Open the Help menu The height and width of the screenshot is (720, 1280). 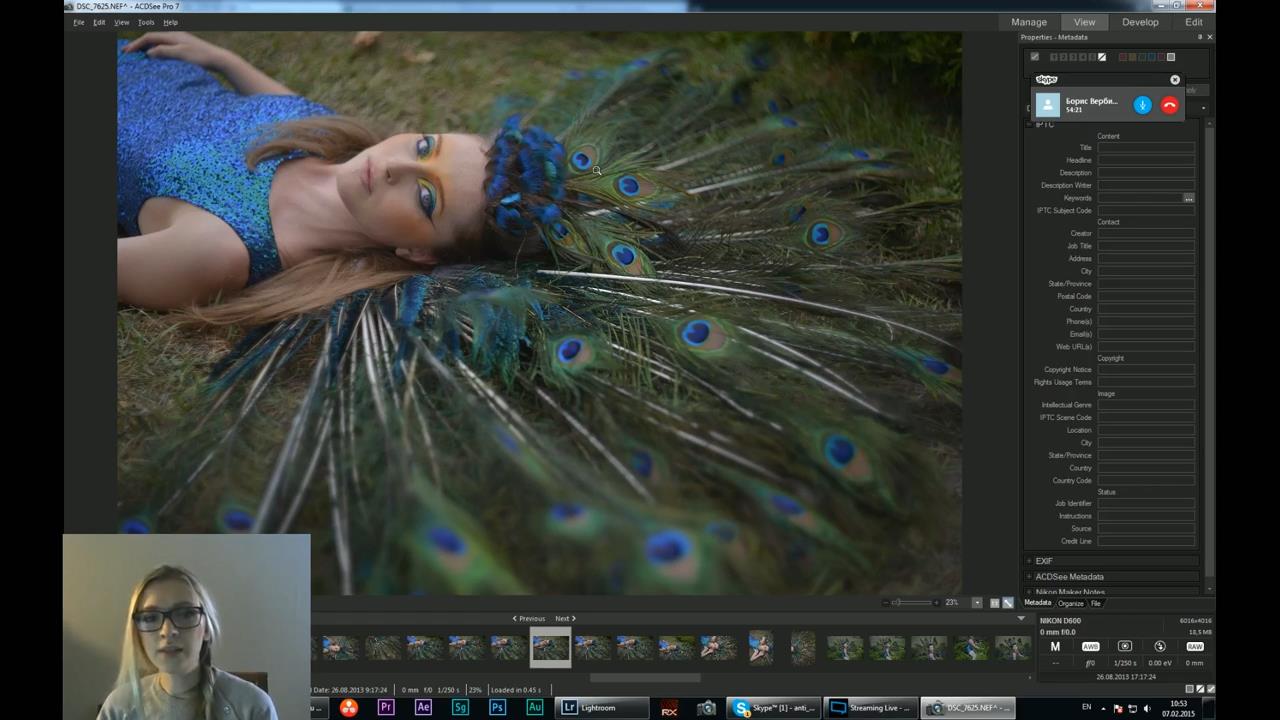coord(170,22)
